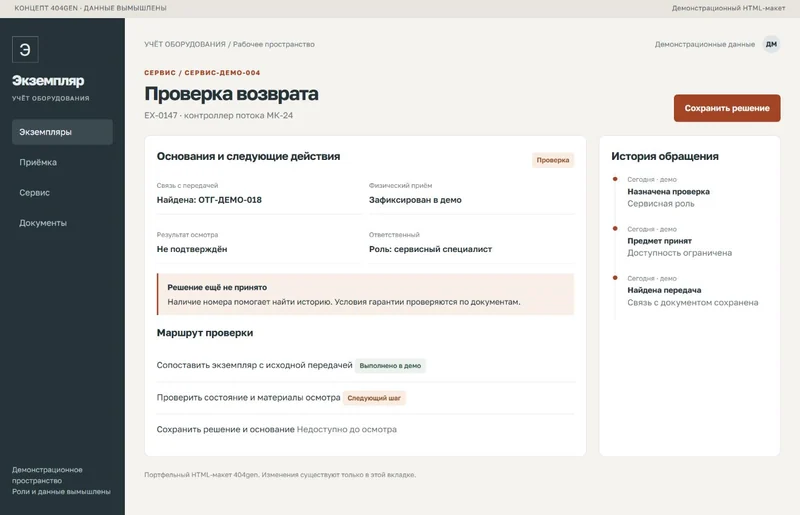Click value Найдена: ОТГ-ДЕМО-018
Screen dimensions: 800x515
click(209, 200)
